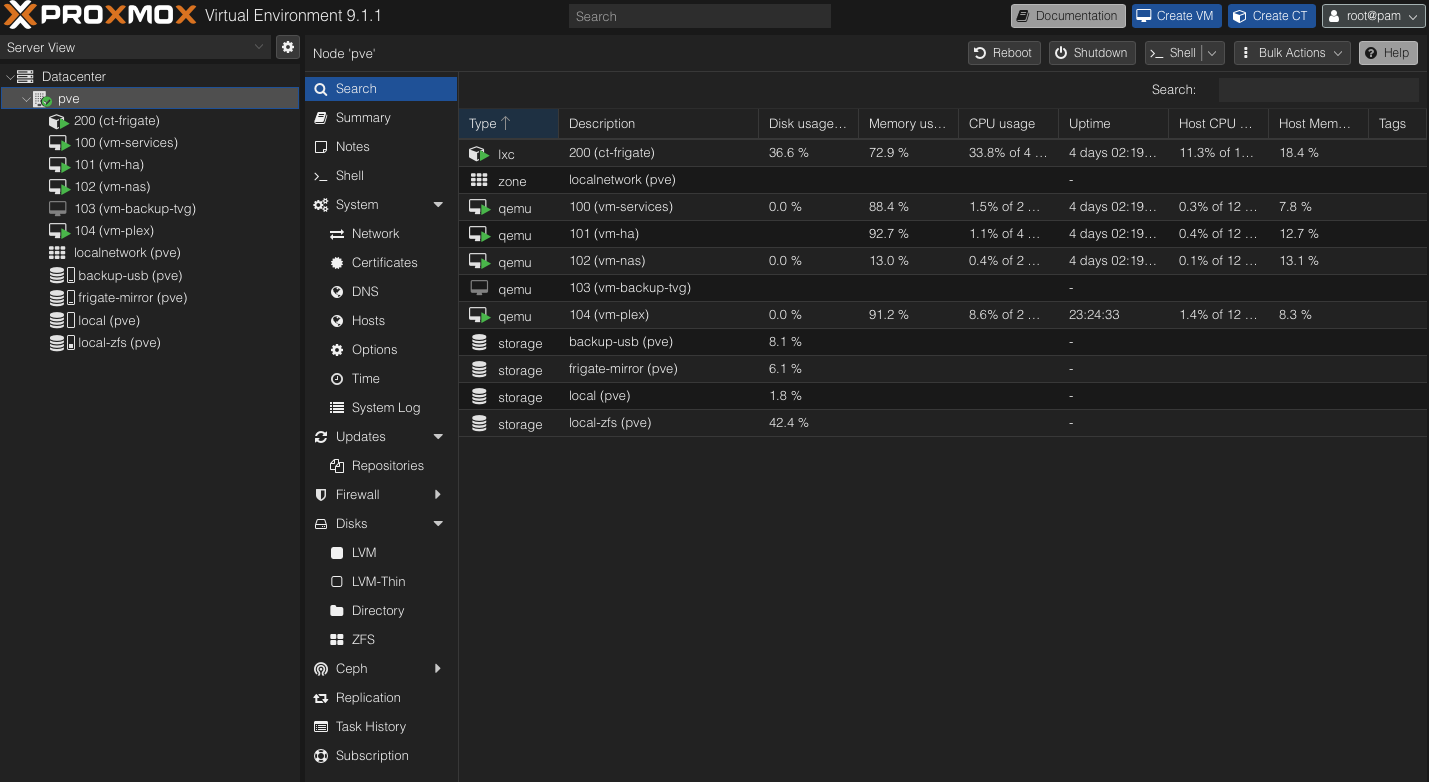1429x782 pixels.
Task: Click the Ceph icon in side menu
Action: (x=321, y=669)
